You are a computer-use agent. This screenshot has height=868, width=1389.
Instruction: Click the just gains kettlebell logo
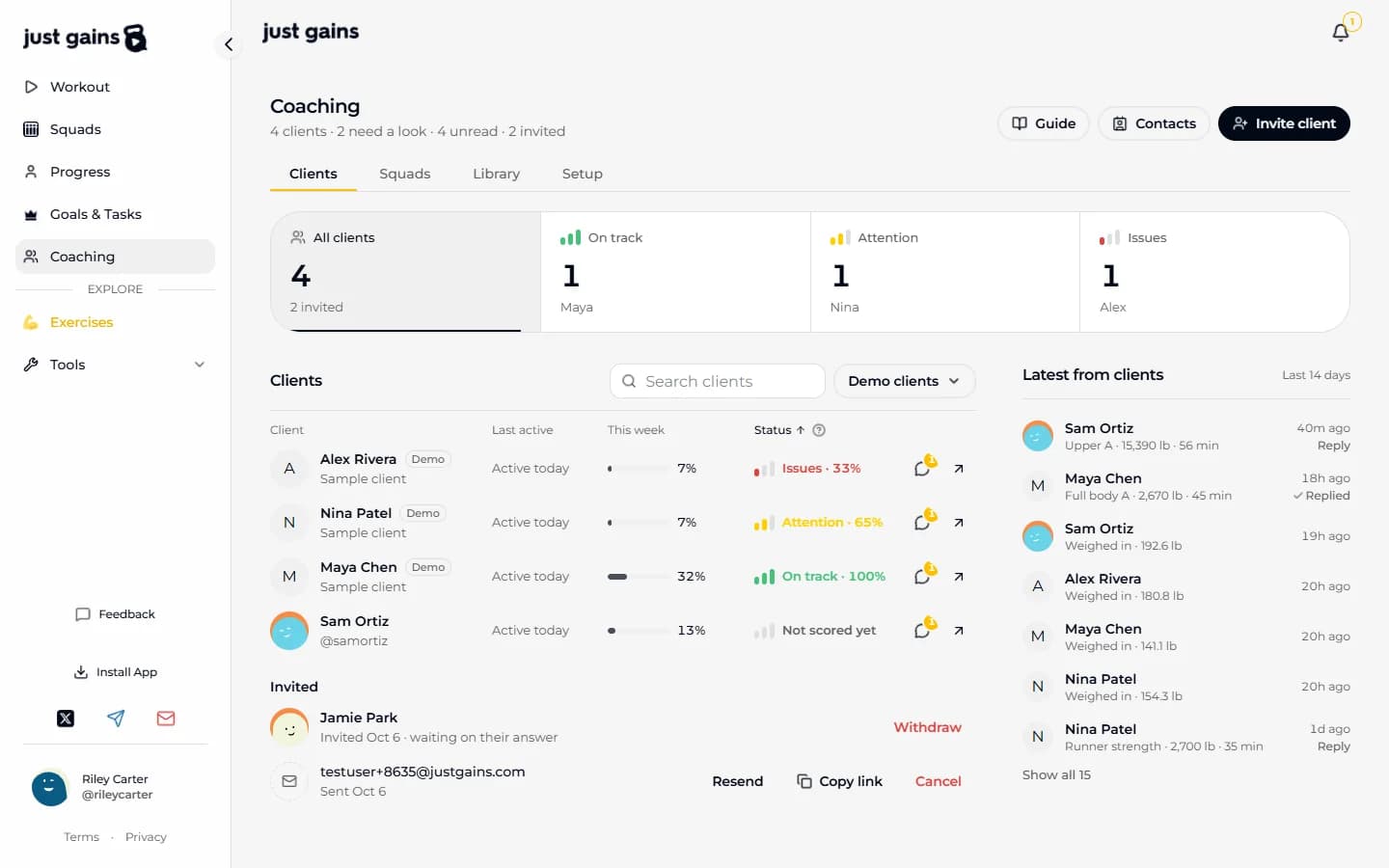(85, 38)
